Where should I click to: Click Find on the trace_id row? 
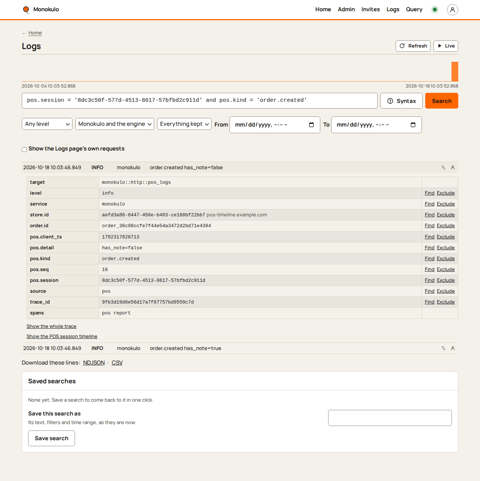tap(429, 302)
